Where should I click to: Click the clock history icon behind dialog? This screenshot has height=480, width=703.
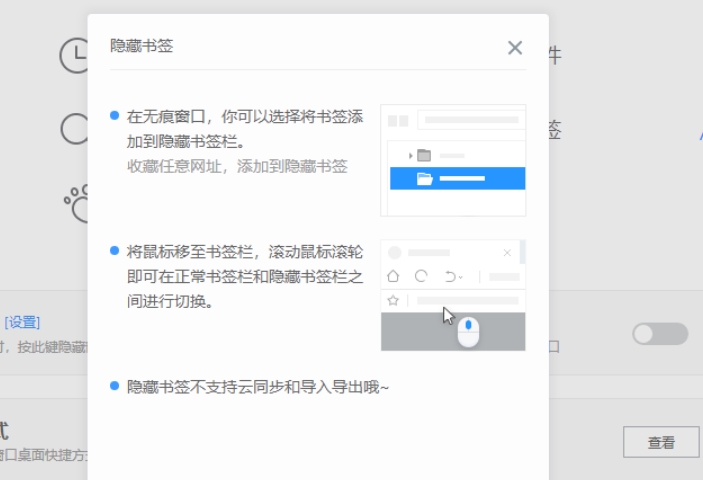tap(74, 56)
